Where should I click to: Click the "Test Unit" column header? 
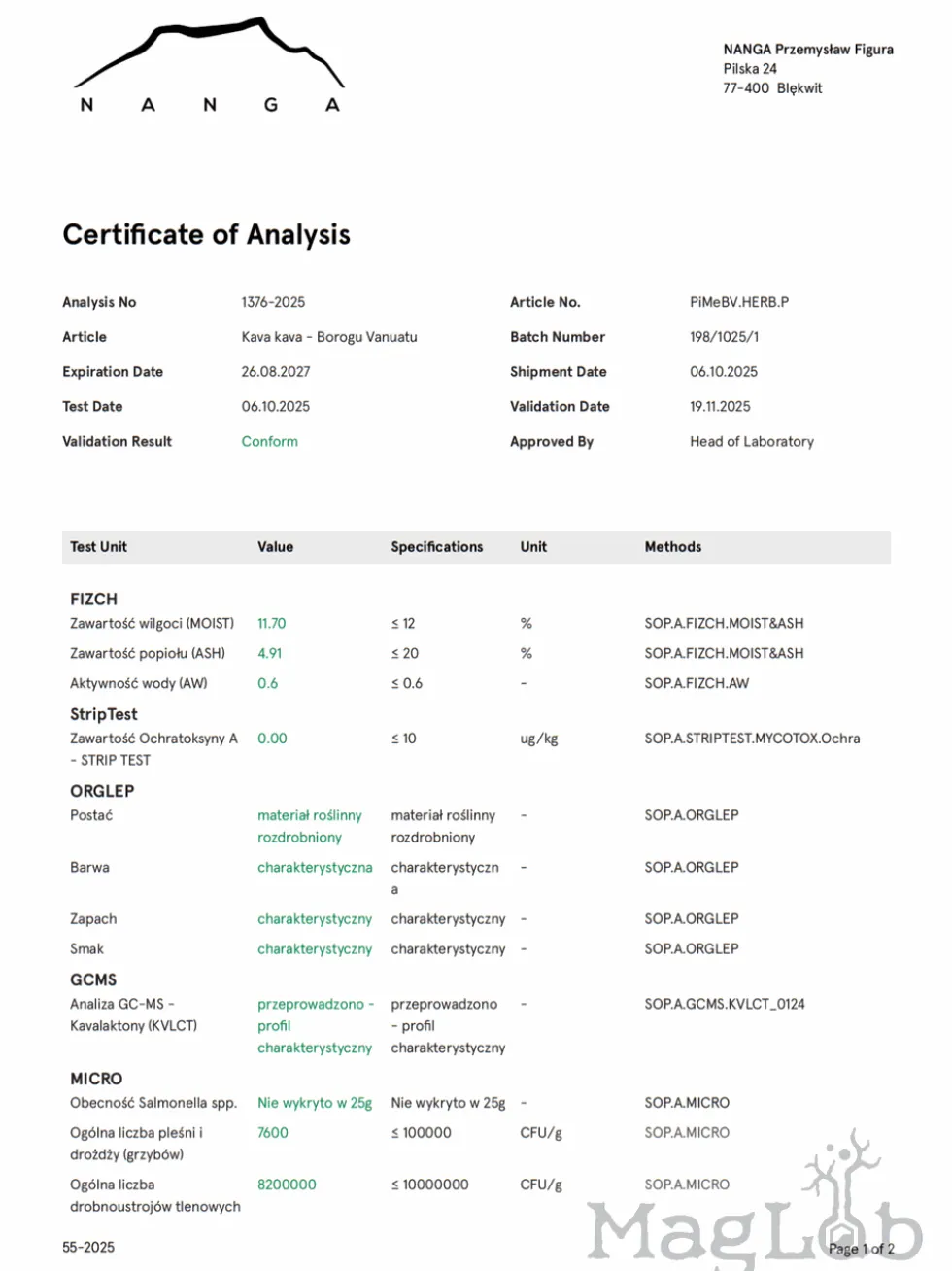click(x=98, y=547)
